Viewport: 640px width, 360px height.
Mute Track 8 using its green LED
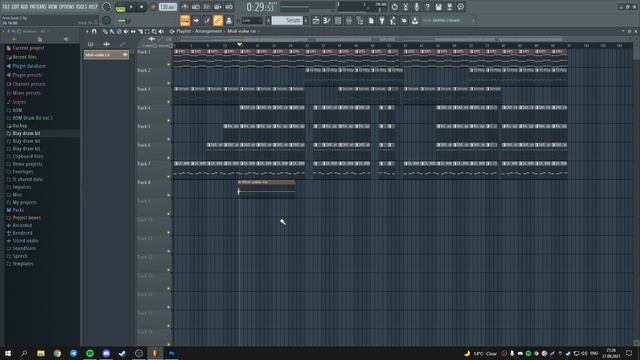coord(169,195)
